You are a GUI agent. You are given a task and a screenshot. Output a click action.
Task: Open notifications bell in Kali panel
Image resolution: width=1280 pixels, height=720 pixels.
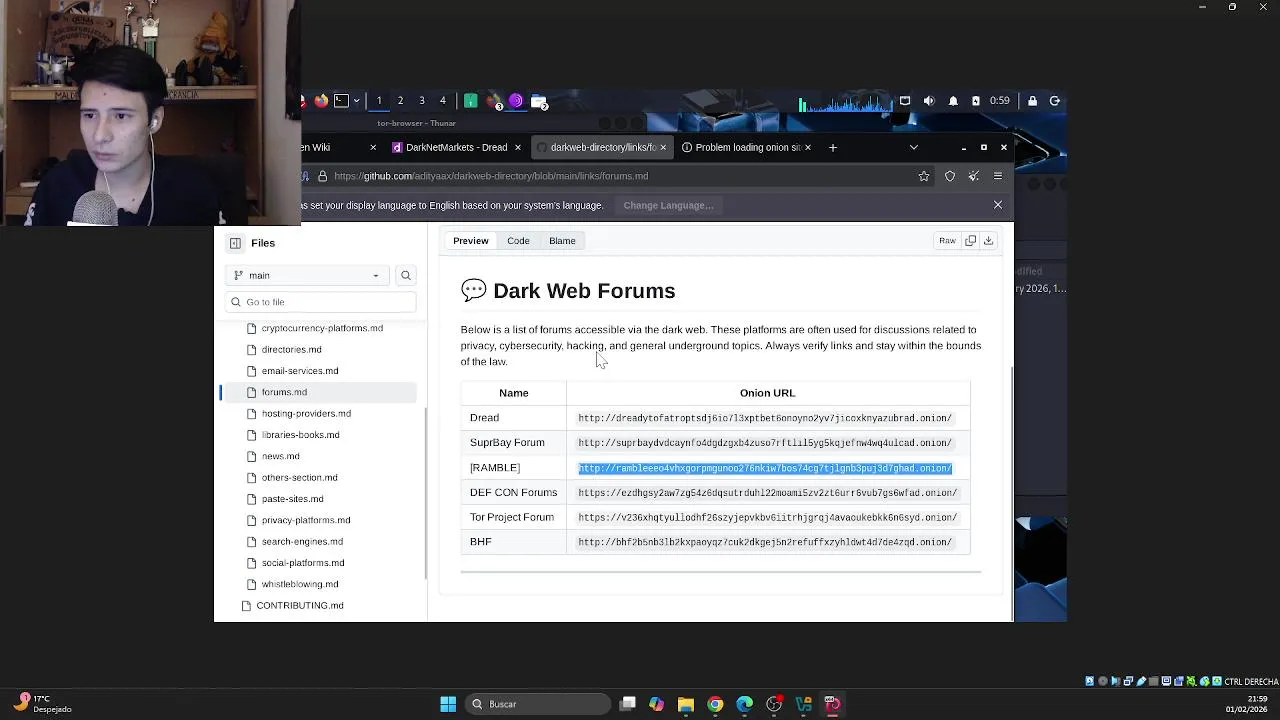tap(953, 101)
